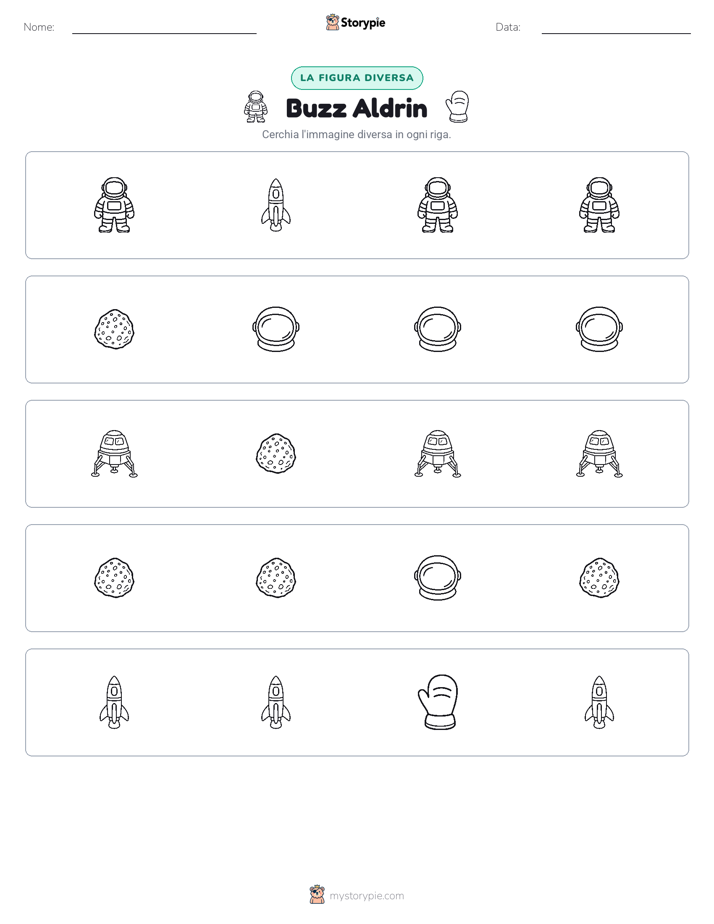Click the Nome name line field
The image size is (714, 924).
pyautogui.click(x=164, y=27)
